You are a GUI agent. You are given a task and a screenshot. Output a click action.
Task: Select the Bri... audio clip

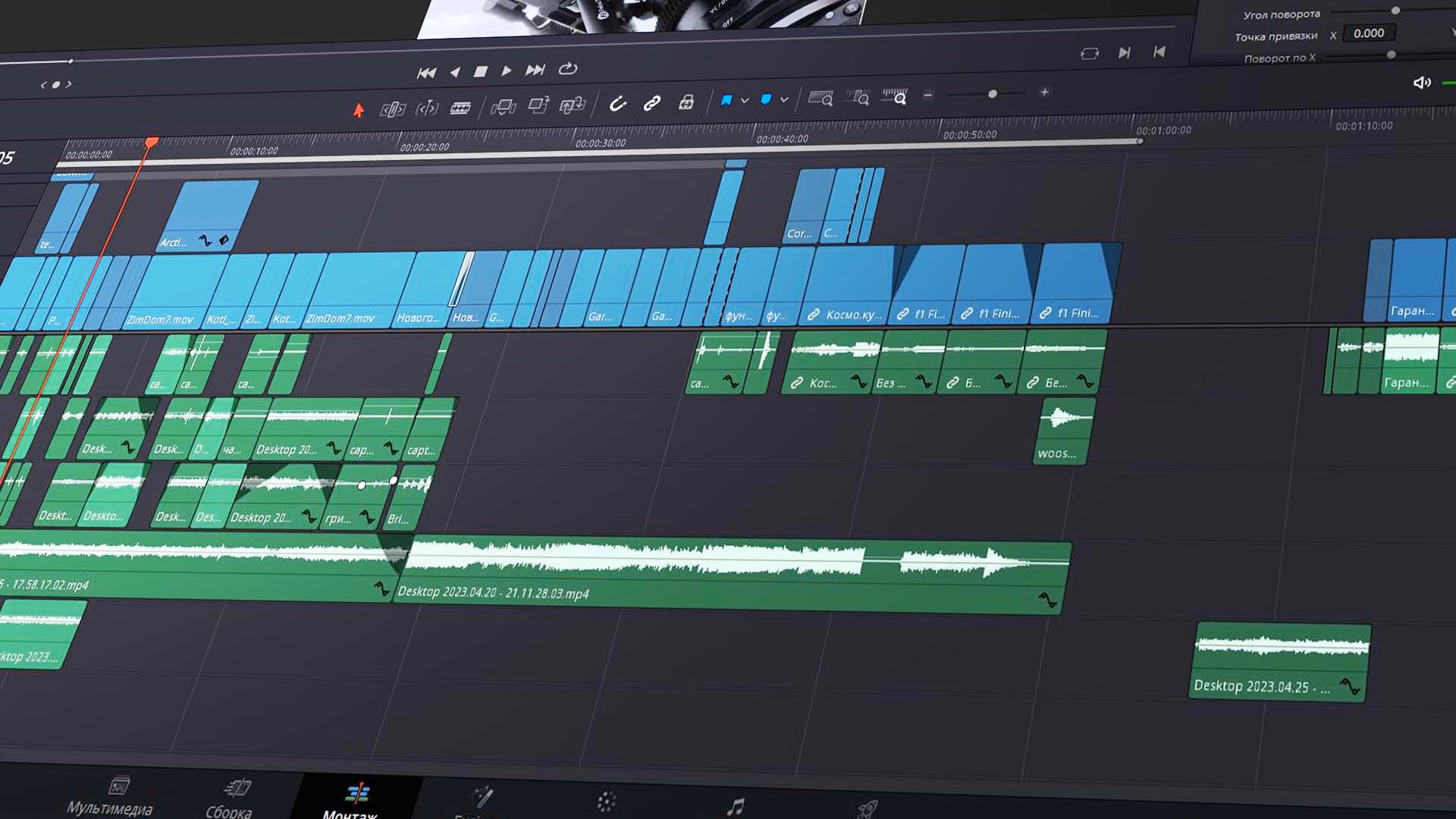(x=408, y=496)
